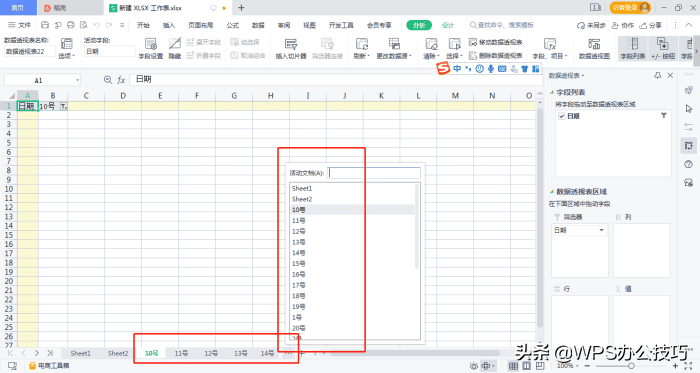The image size is (700, 373).
Task: Open Print Preview from quick toolbar
Action: [x=83, y=25]
